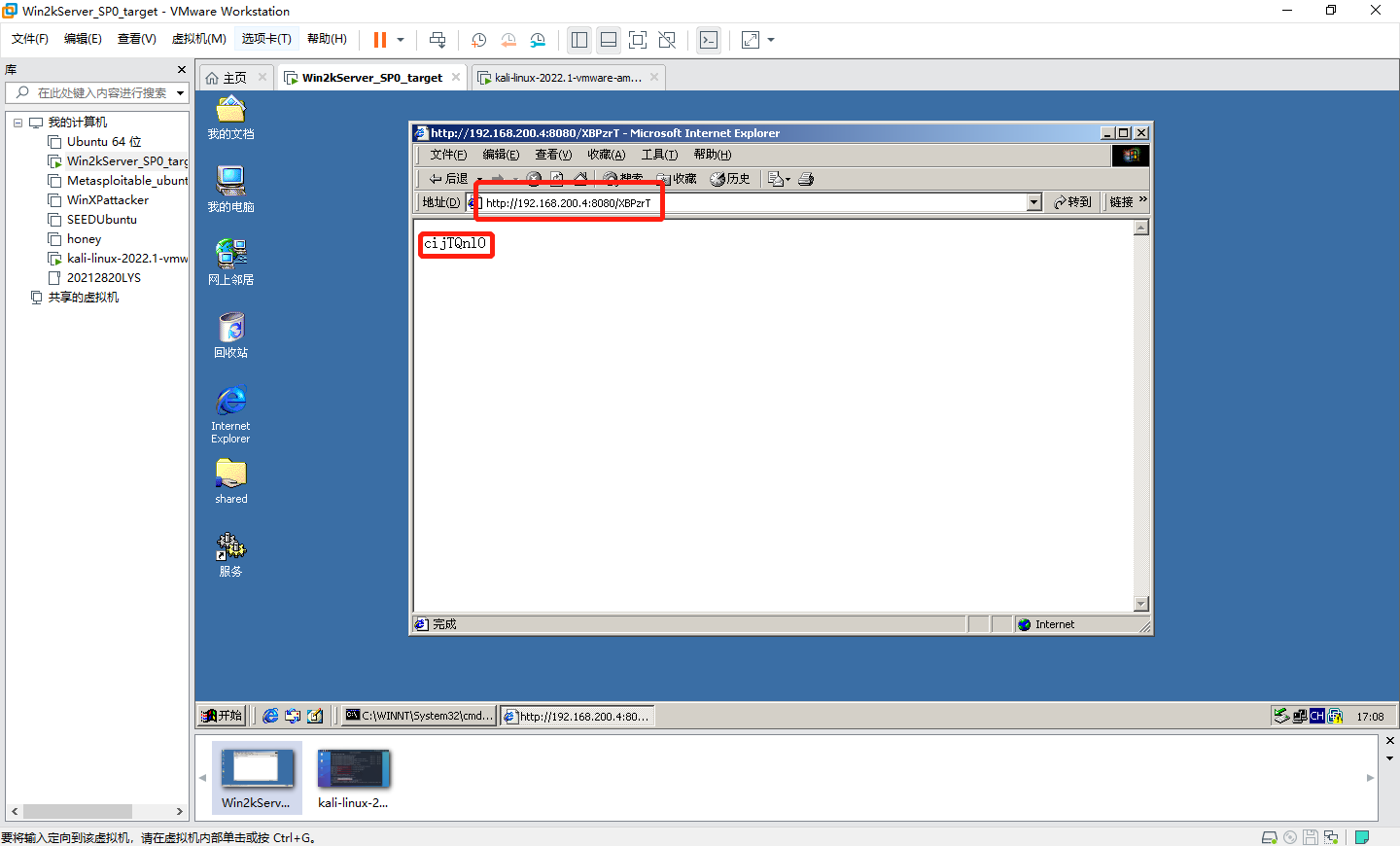Image resolution: width=1400 pixels, height=846 pixels.
Task: Open the library search dropdown arrow
Action: [x=181, y=93]
